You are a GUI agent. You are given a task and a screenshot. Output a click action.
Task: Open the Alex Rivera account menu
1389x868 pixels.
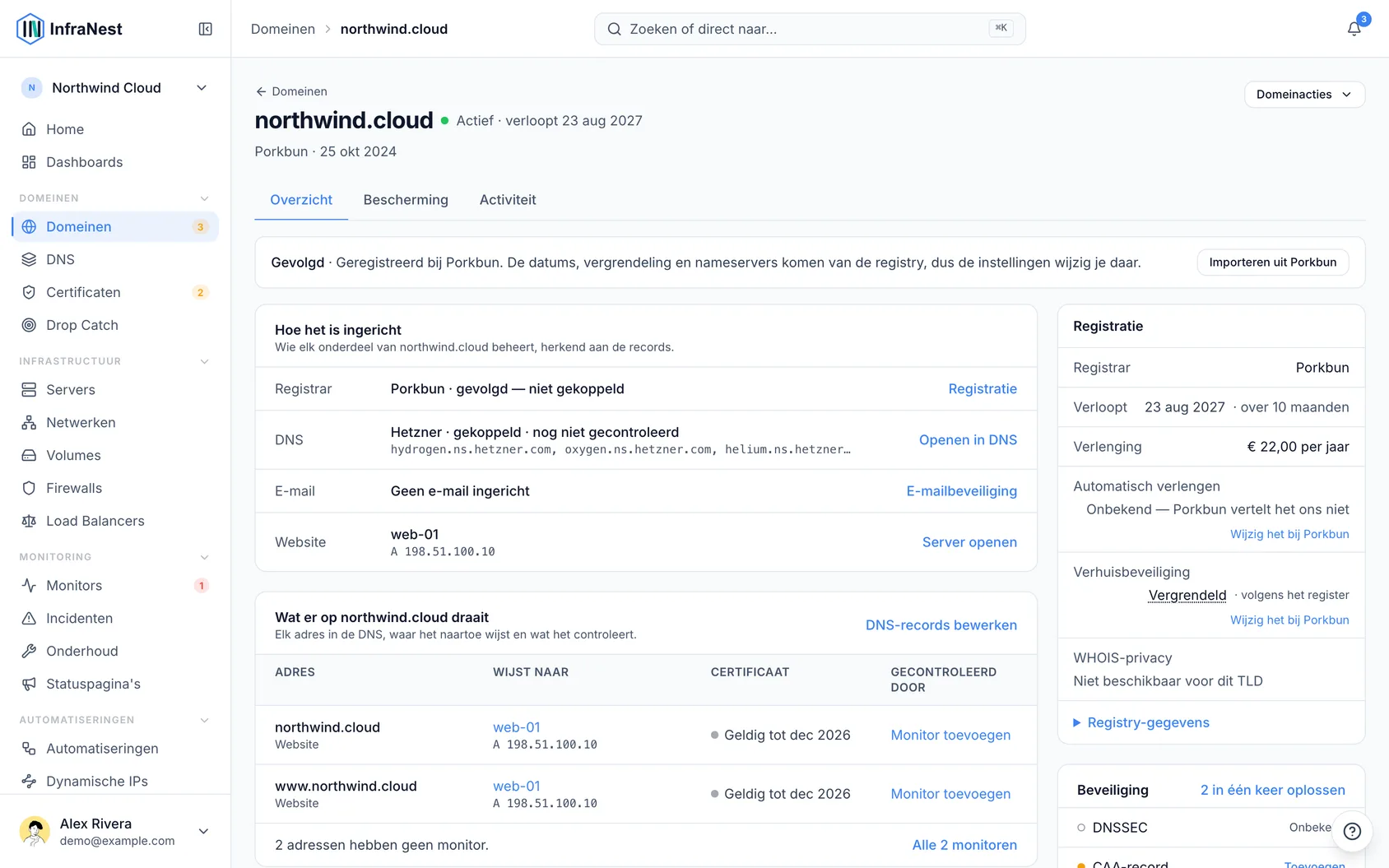[x=115, y=831]
